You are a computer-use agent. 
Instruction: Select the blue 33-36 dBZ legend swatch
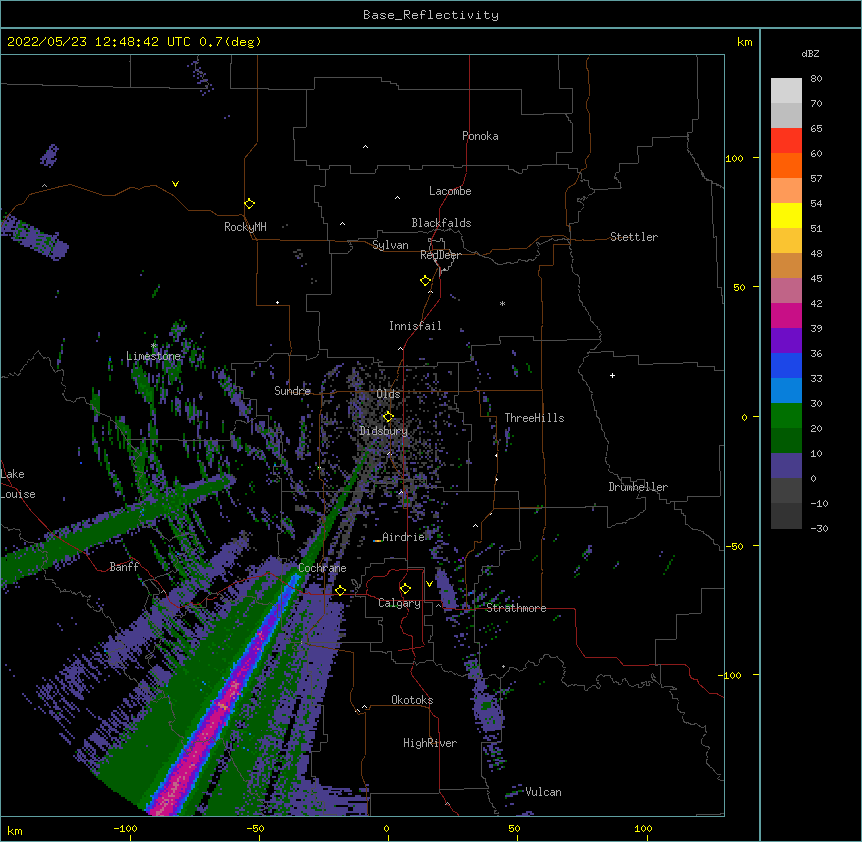coord(786,365)
